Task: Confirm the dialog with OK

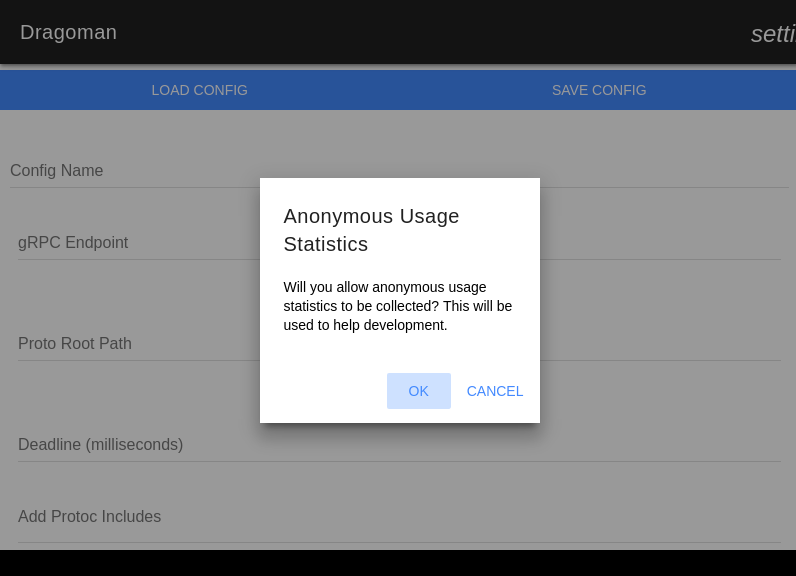Action: pyautogui.click(x=418, y=391)
